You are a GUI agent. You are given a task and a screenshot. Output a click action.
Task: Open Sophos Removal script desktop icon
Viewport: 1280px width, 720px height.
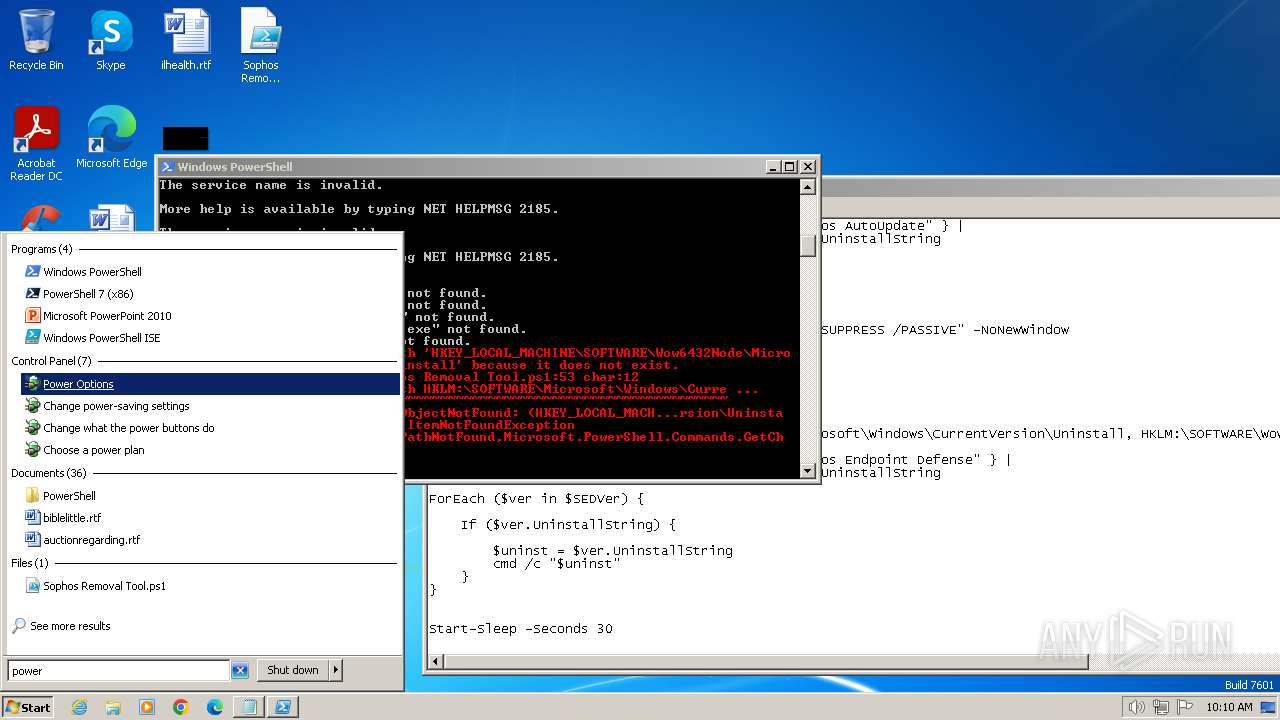[x=261, y=46]
